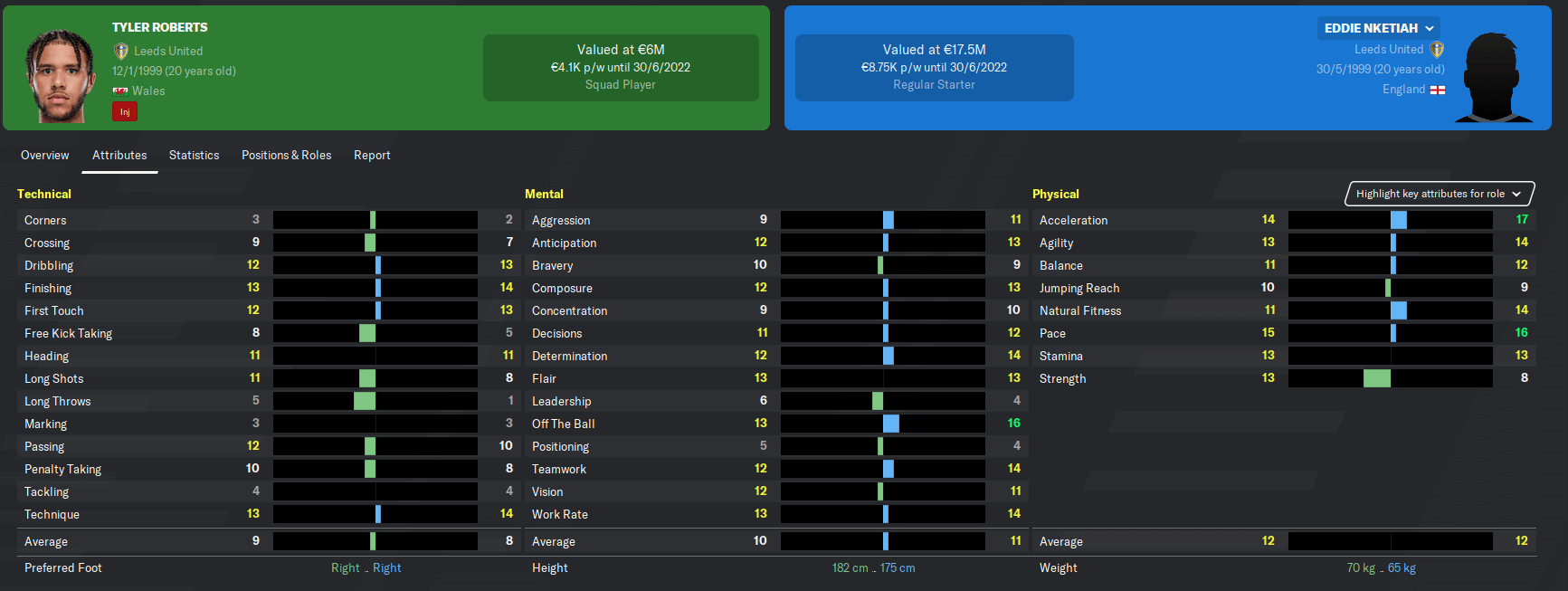The width and height of the screenshot is (1568, 591).
Task: Click Tyler Roberts' Valued at €6M contract box
Action: (621, 68)
